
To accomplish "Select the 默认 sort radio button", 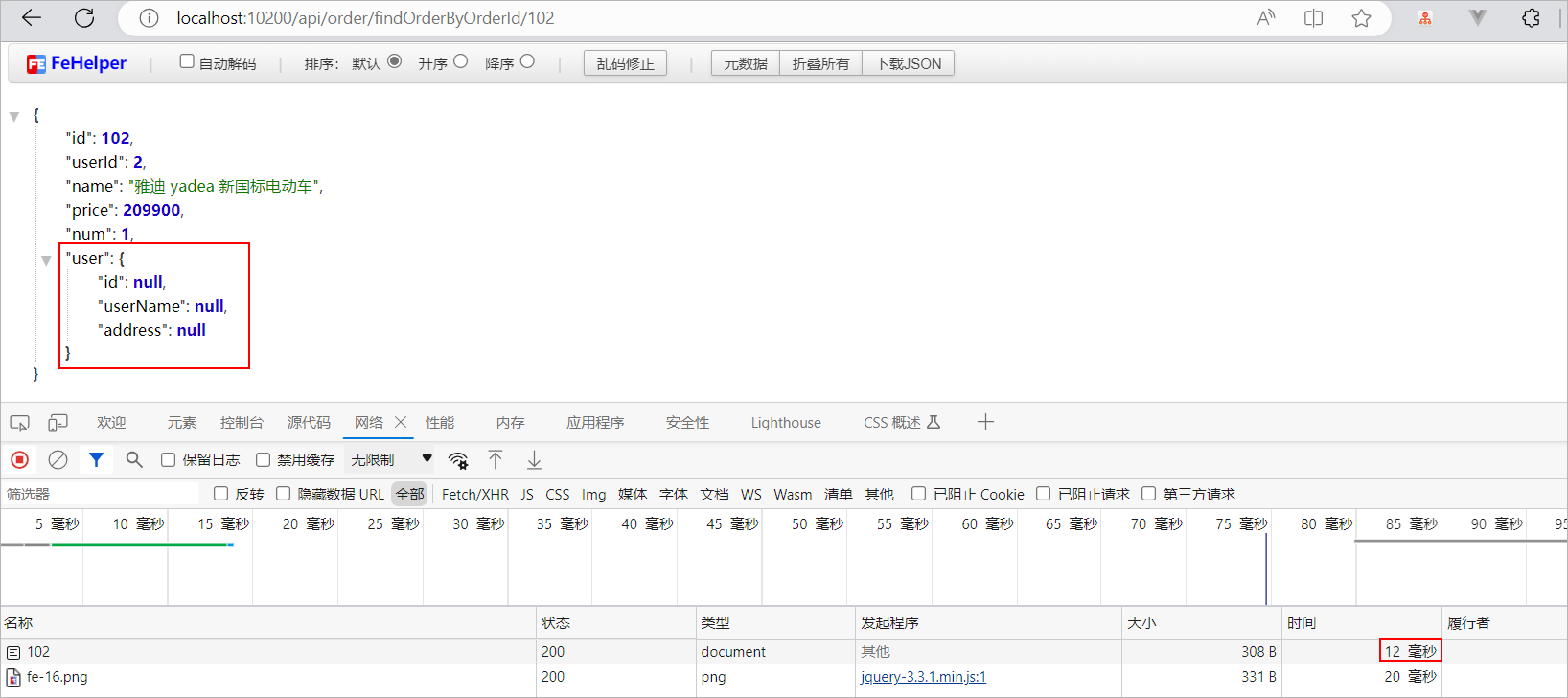I will (395, 61).
